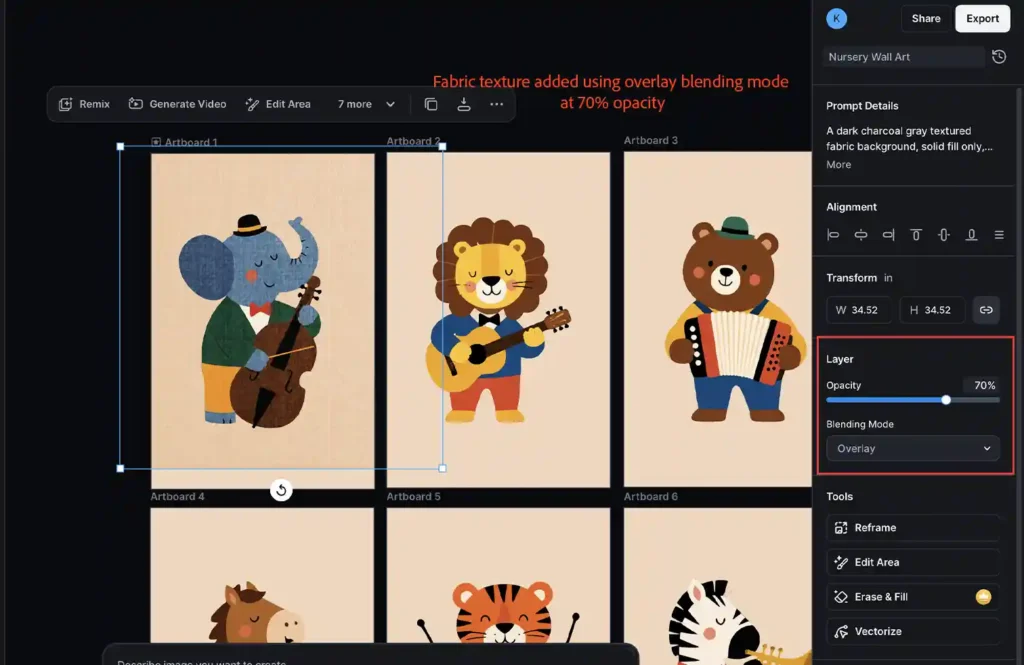Screen dimensions: 1024x665
Task: Select the Artboard 6 label
Action: pyautogui.click(x=650, y=496)
